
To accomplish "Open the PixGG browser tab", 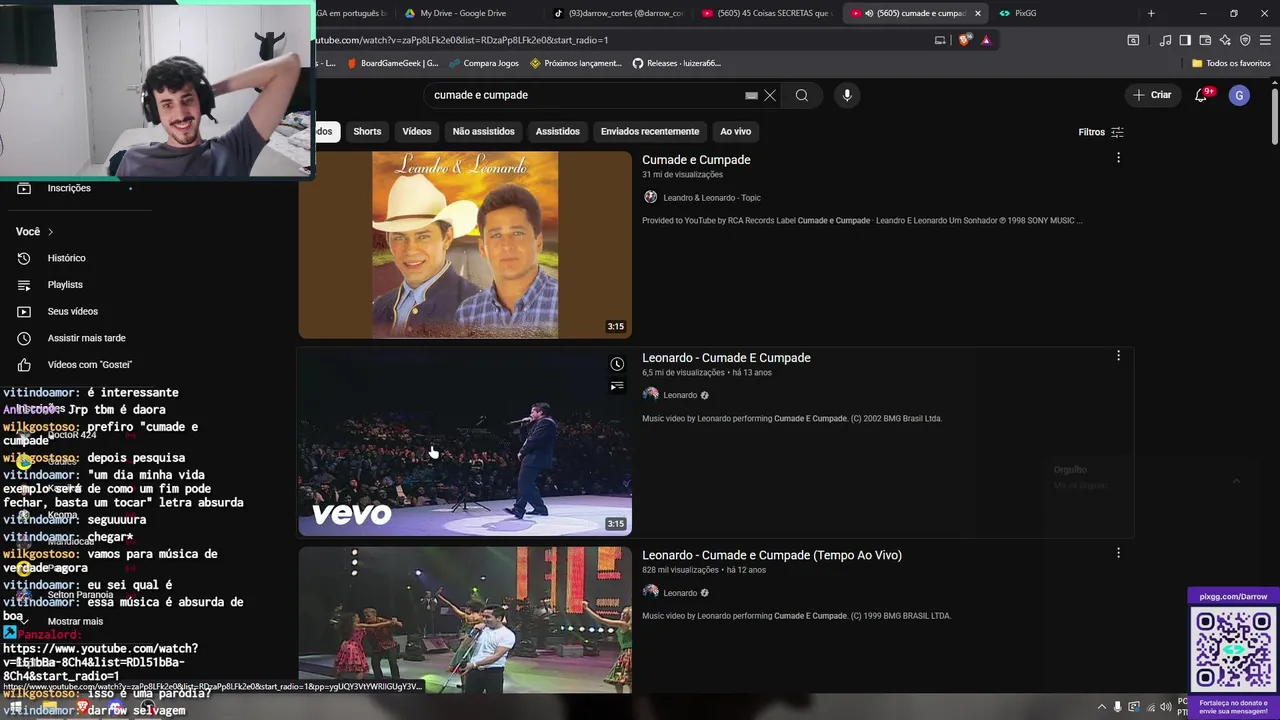I will coord(1017,13).
